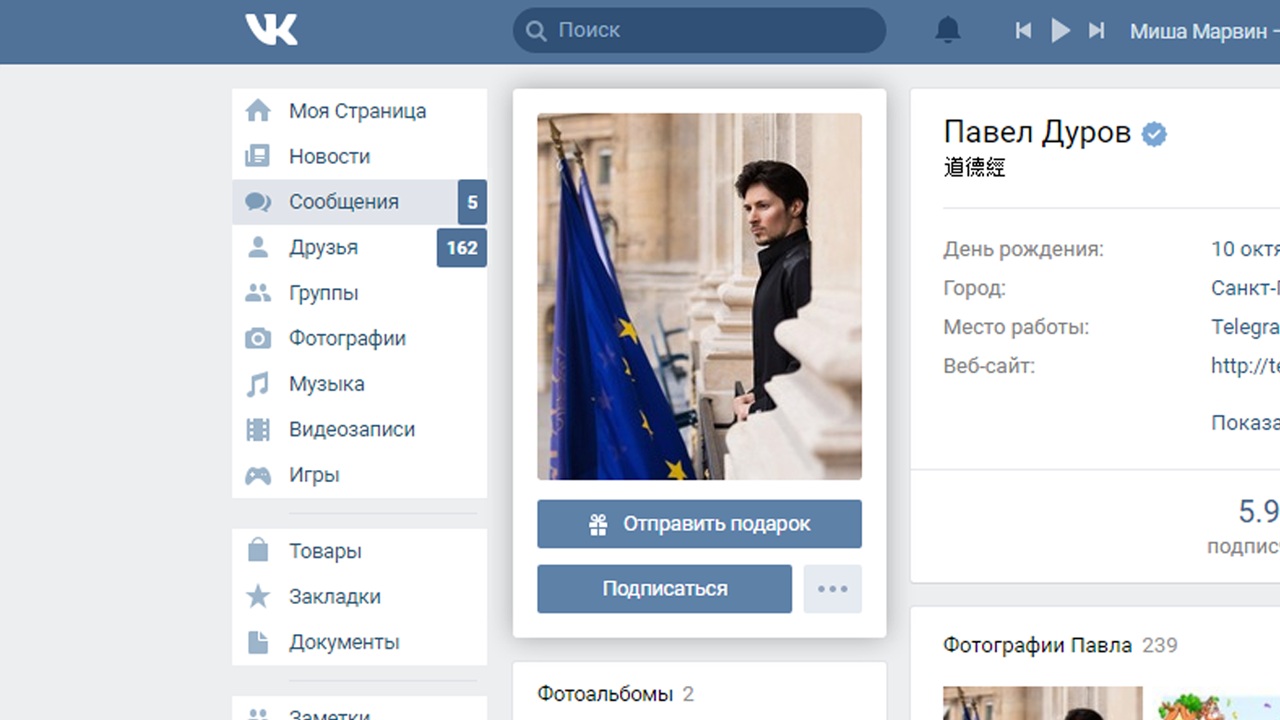Image resolution: width=1280 pixels, height=720 pixels.
Task: Open Музыка via the note icon
Action: click(258, 384)
